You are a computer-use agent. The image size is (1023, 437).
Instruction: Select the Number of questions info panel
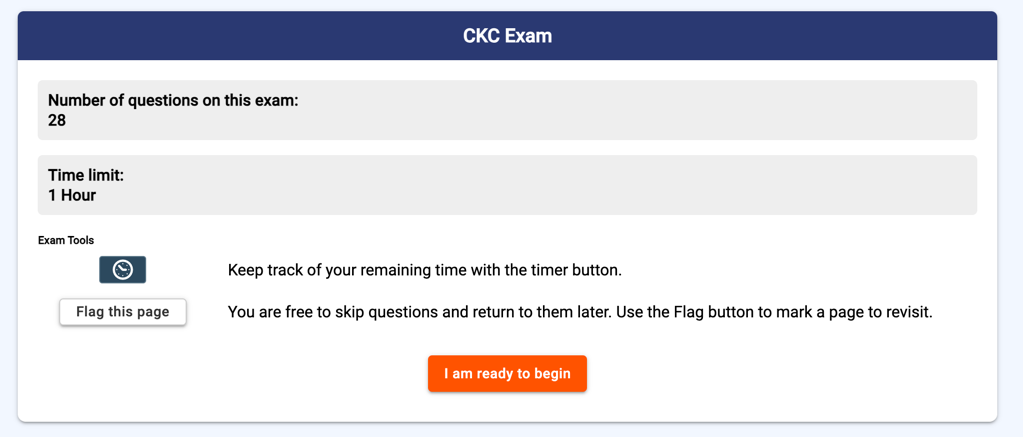[508, 110]
